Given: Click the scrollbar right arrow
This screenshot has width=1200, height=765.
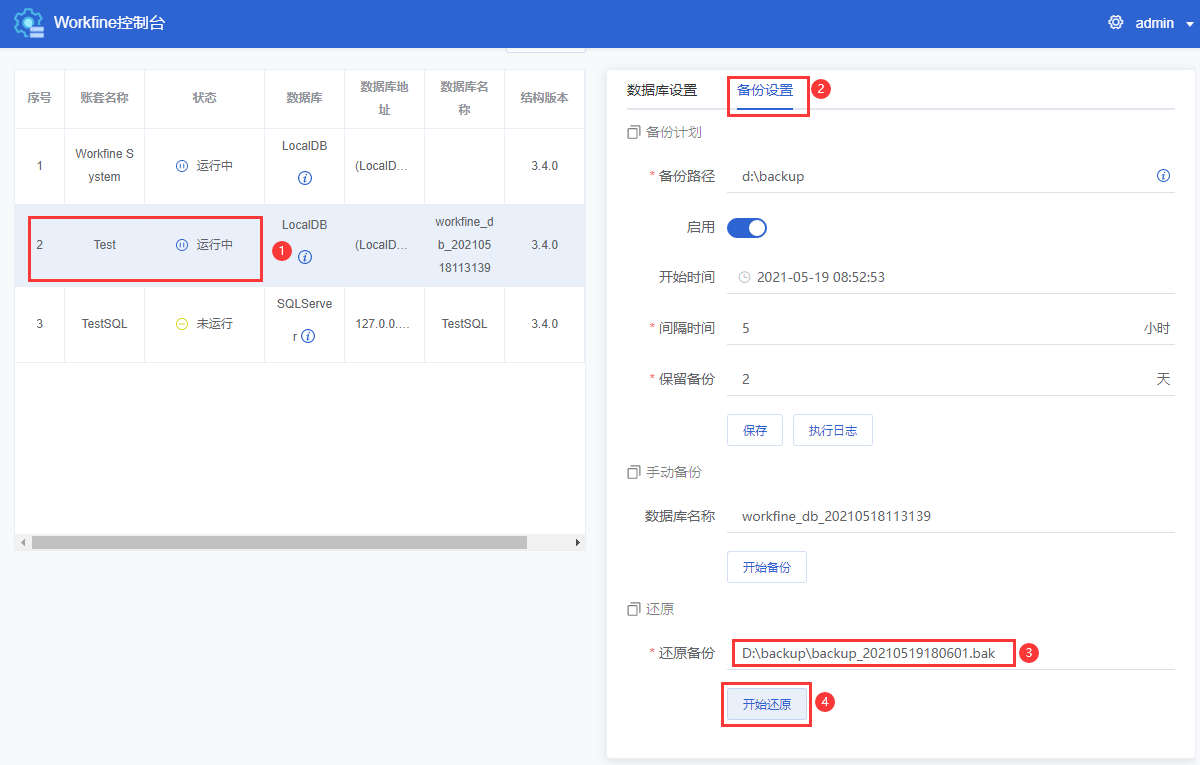Looking at the screenshot, I should click(577, 542).
